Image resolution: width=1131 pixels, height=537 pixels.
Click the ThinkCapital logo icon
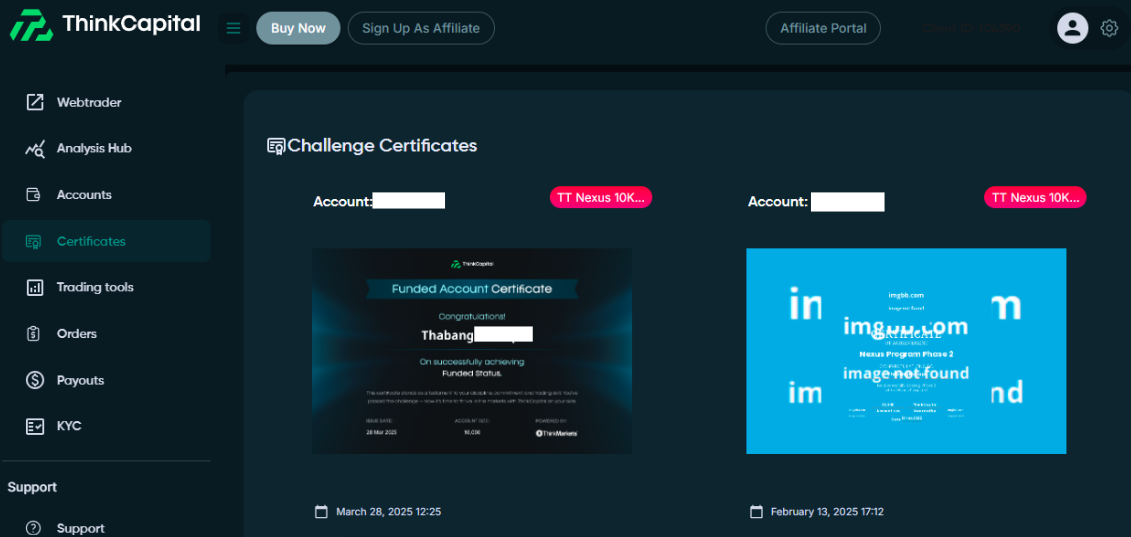(x=31, y=25)
